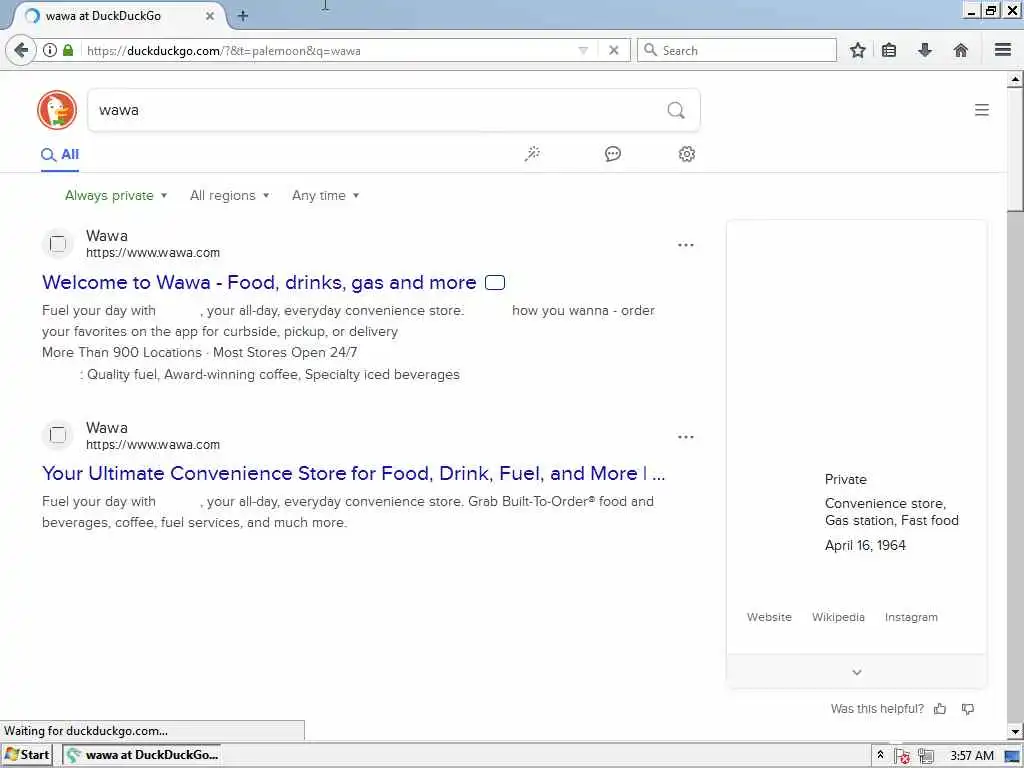This screenshot has width=1024, height=768.
Task: Open Your Ultimate Convenience Store result link
Action: pos(353,473)
